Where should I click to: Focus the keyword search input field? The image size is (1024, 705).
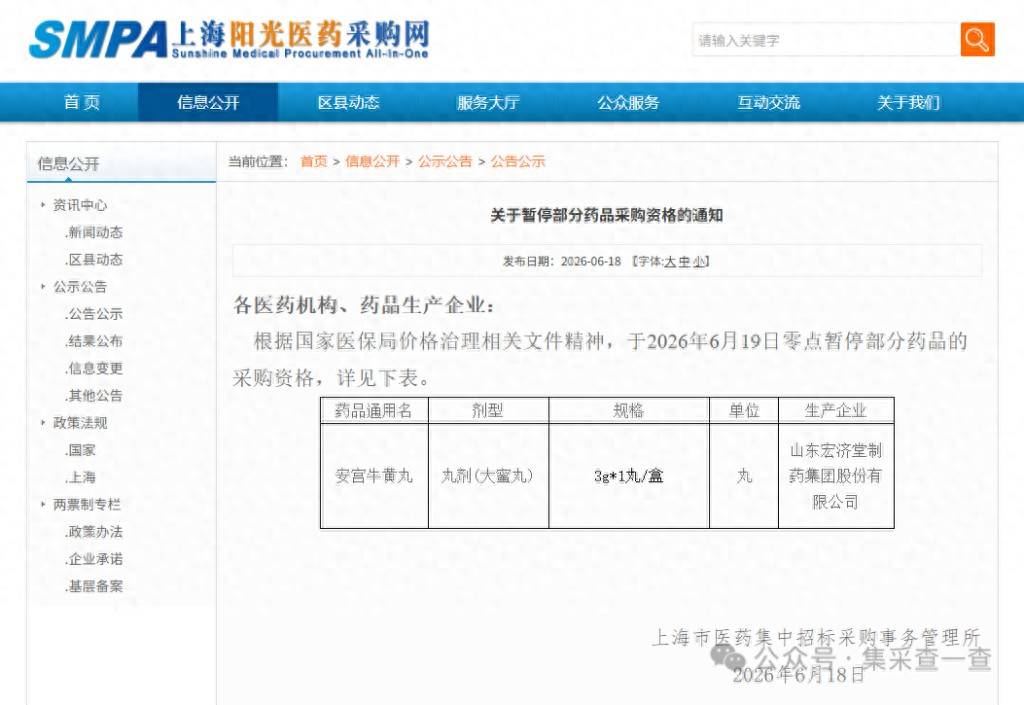click(825, 39)
